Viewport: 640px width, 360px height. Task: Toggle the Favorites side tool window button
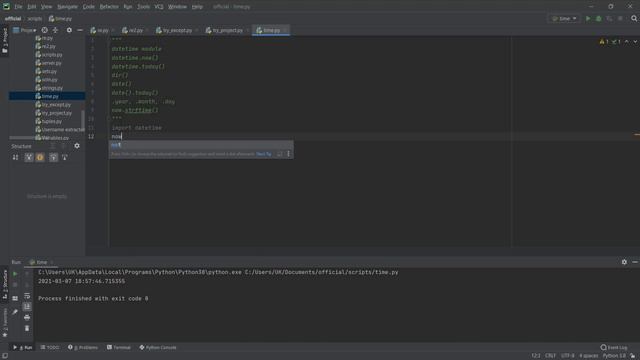click(x=5, y=322)
